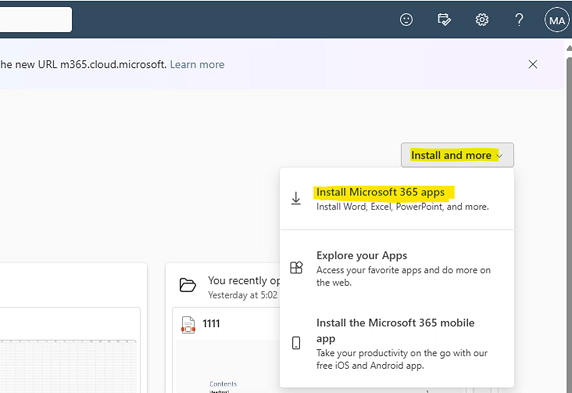Choose Install Microsoft 365 apps
Image resolution: width=572 pixels, height=393 pixels.
397,199
